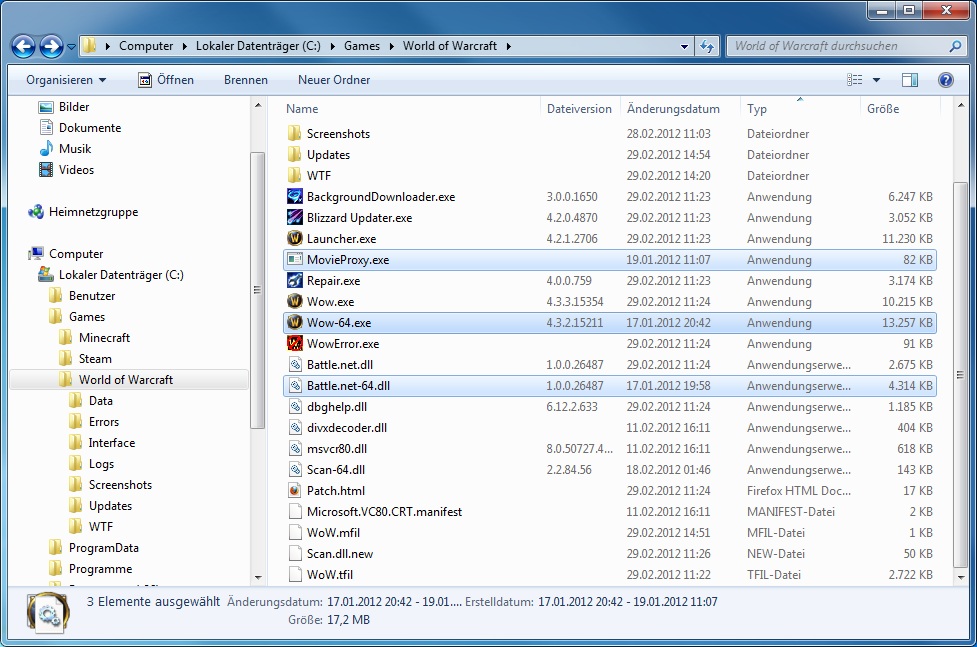Select the Screenshots folder in file list

click(x=329, y=134)
